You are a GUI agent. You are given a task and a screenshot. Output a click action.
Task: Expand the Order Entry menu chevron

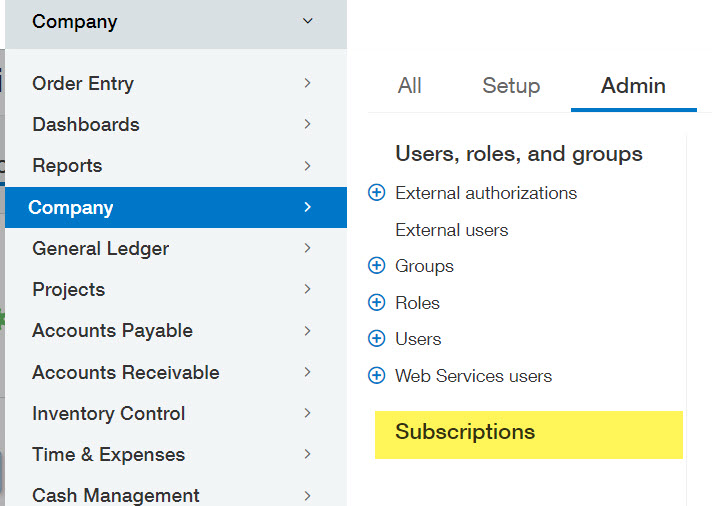[307, 84]
